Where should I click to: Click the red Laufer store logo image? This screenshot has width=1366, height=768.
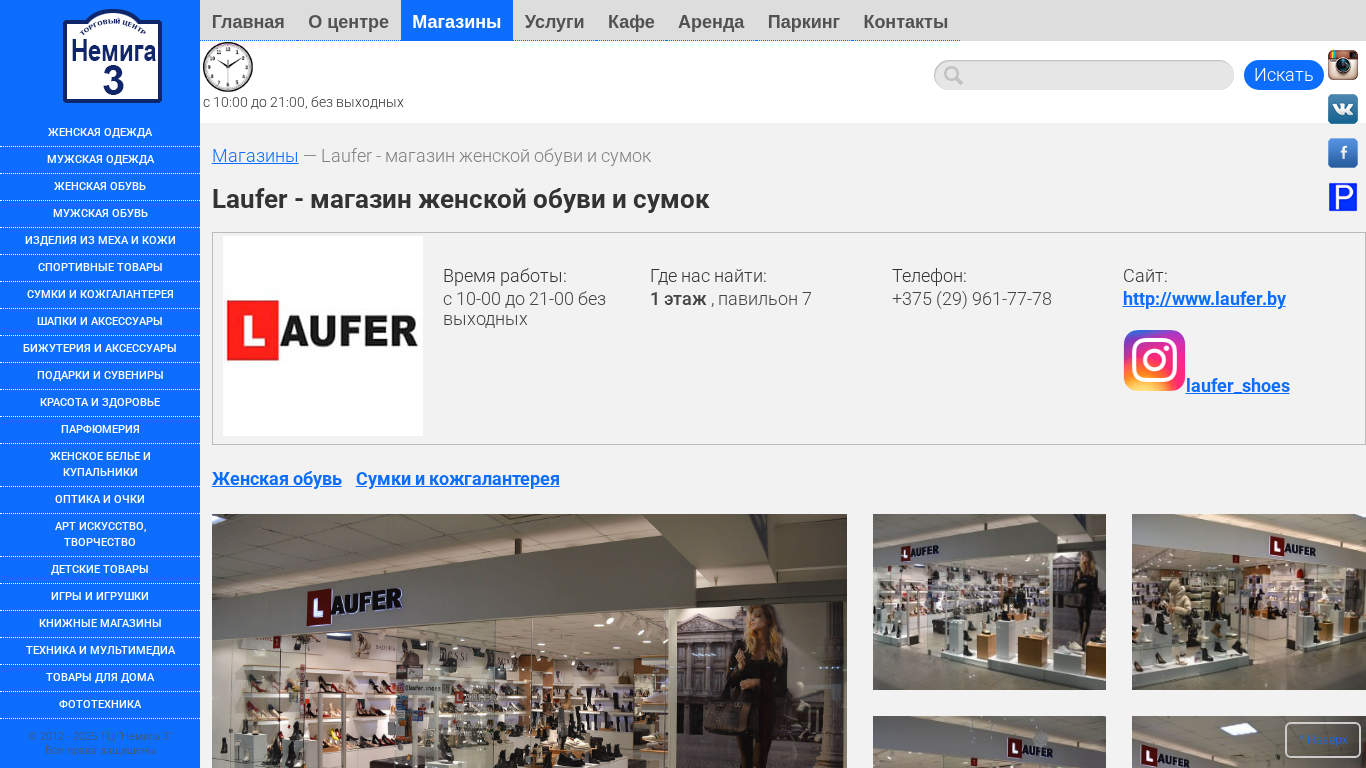[x=323, y=336]
